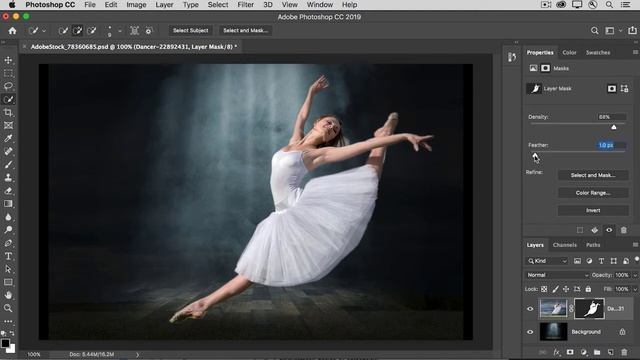This screenshot has width=640, height=360.
Task: Toggle Lock image pixels brush icon
Action: click(x=555, y=289)
